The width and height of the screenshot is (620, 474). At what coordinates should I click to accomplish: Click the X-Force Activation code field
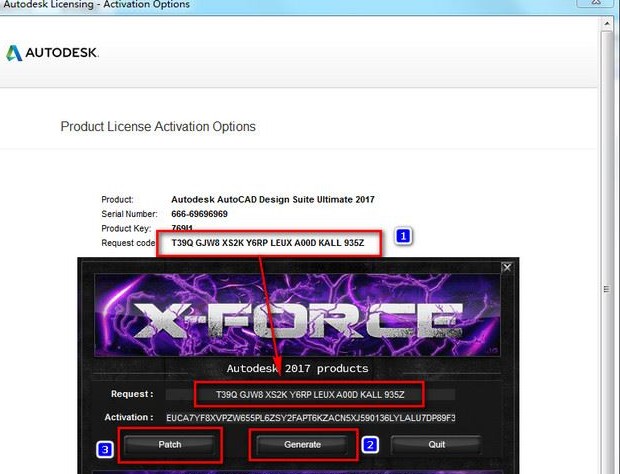[x=310, y=418]
